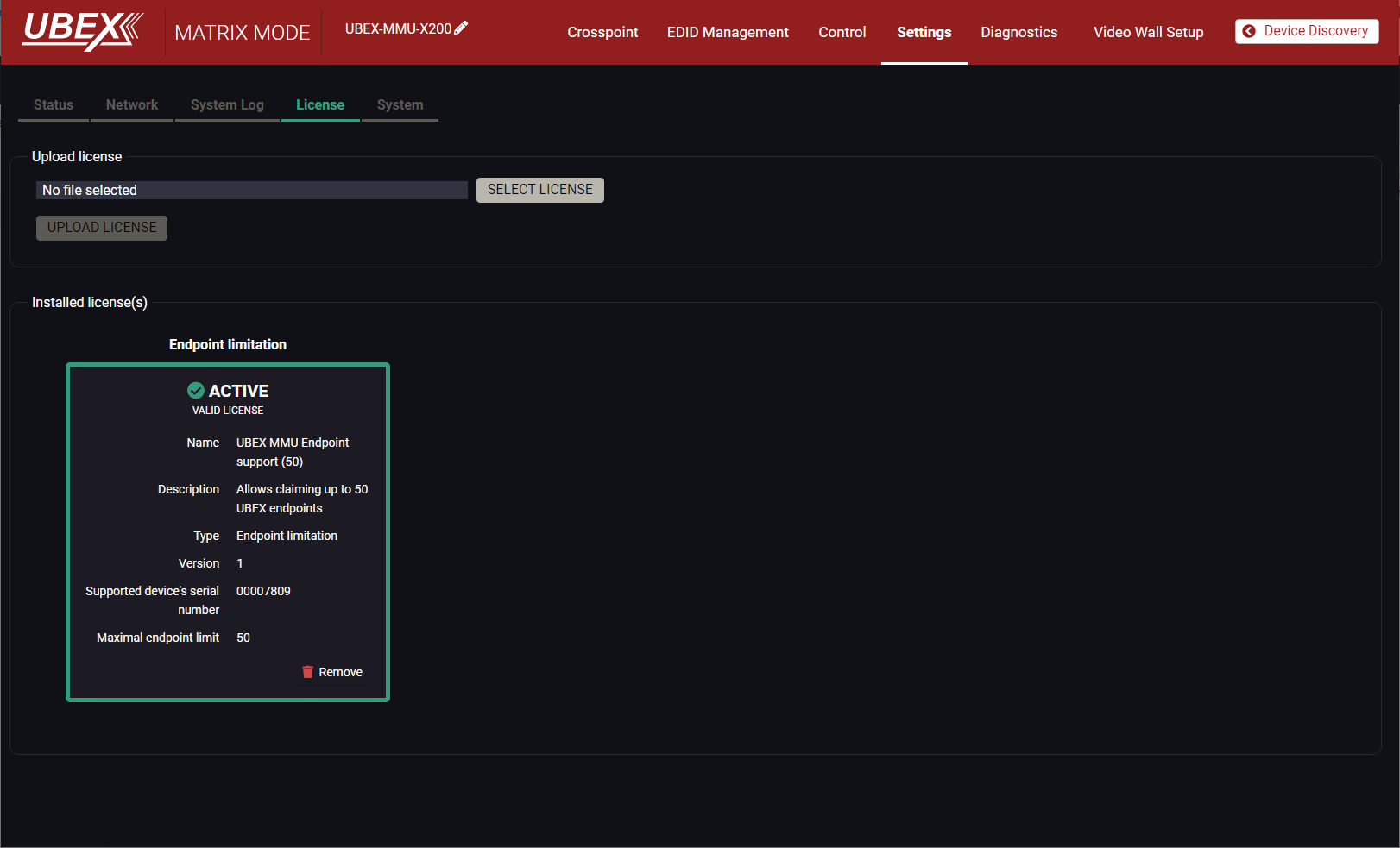Image resolution: width=1400 pixels, height=848 pixels.
Task: Go to the Control page
Action: [x=842, y=32]
